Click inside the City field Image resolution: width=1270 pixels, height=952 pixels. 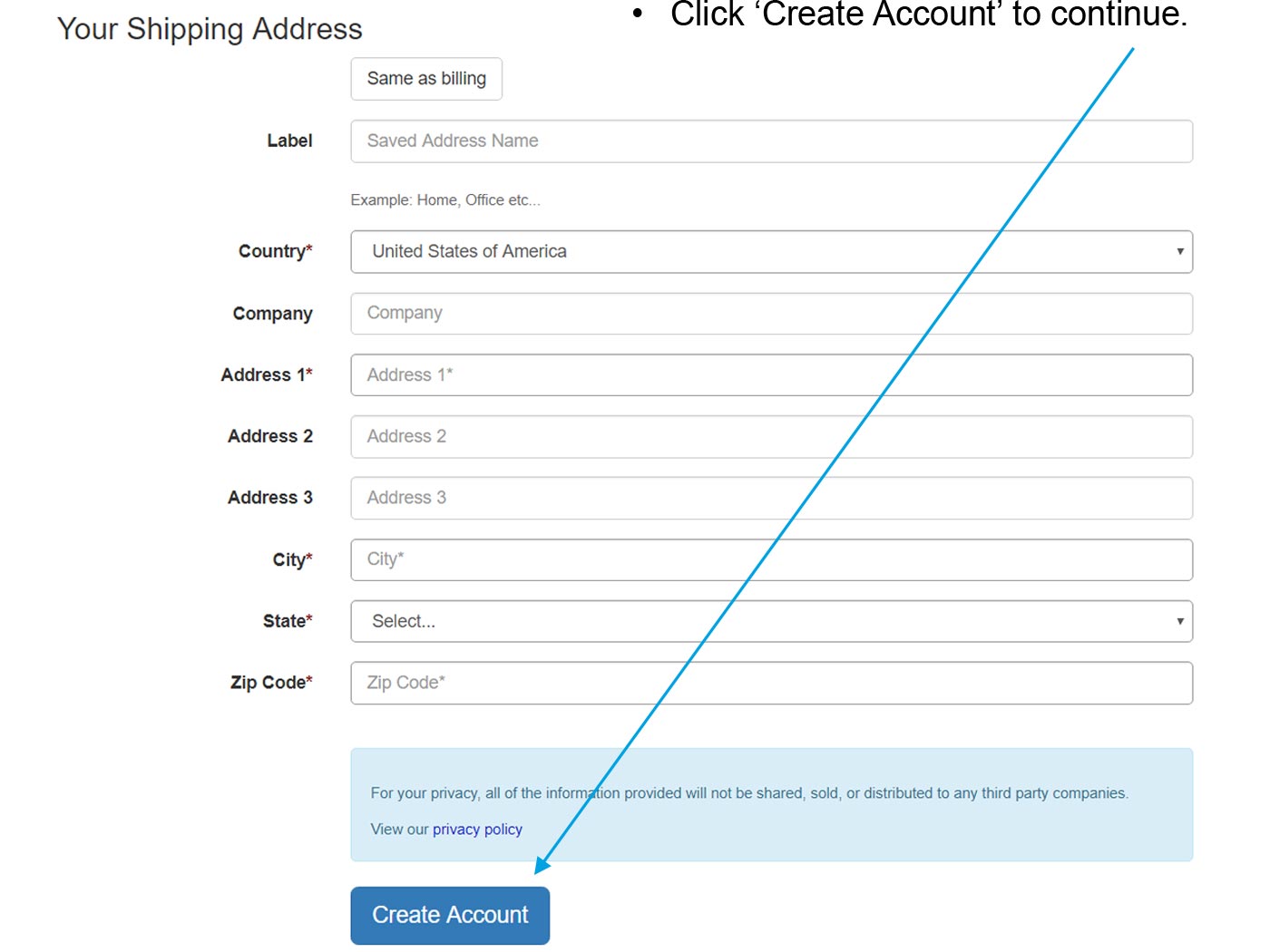771,560
